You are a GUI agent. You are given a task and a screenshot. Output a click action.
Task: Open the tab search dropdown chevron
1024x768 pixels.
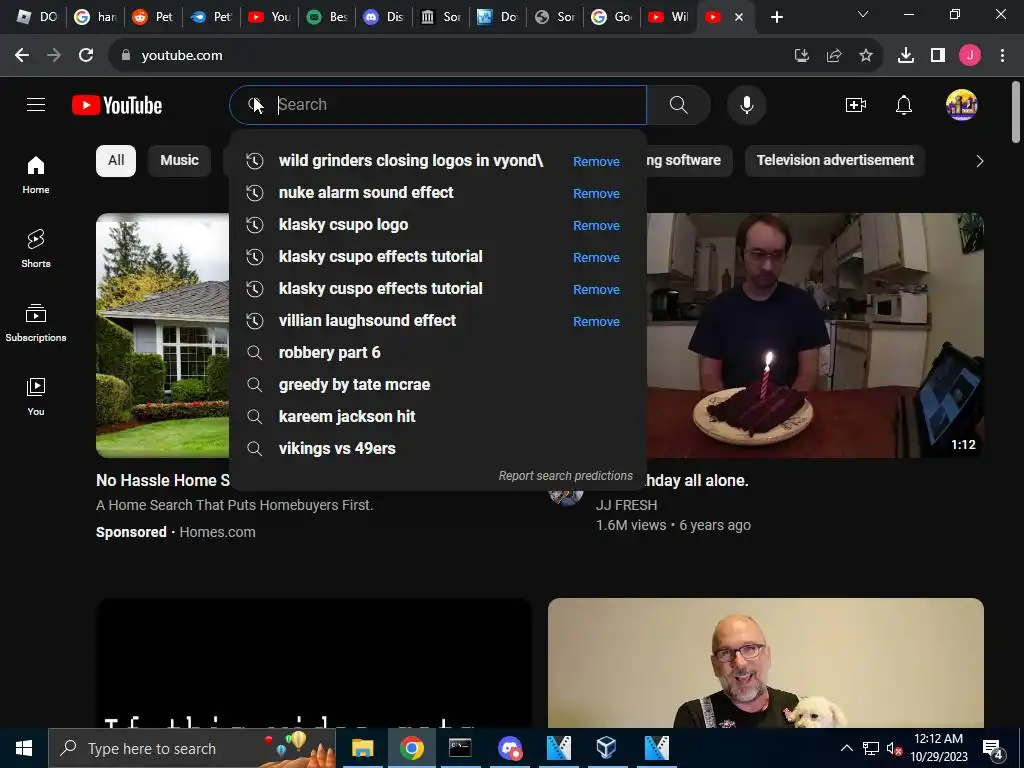coord(863,14)
